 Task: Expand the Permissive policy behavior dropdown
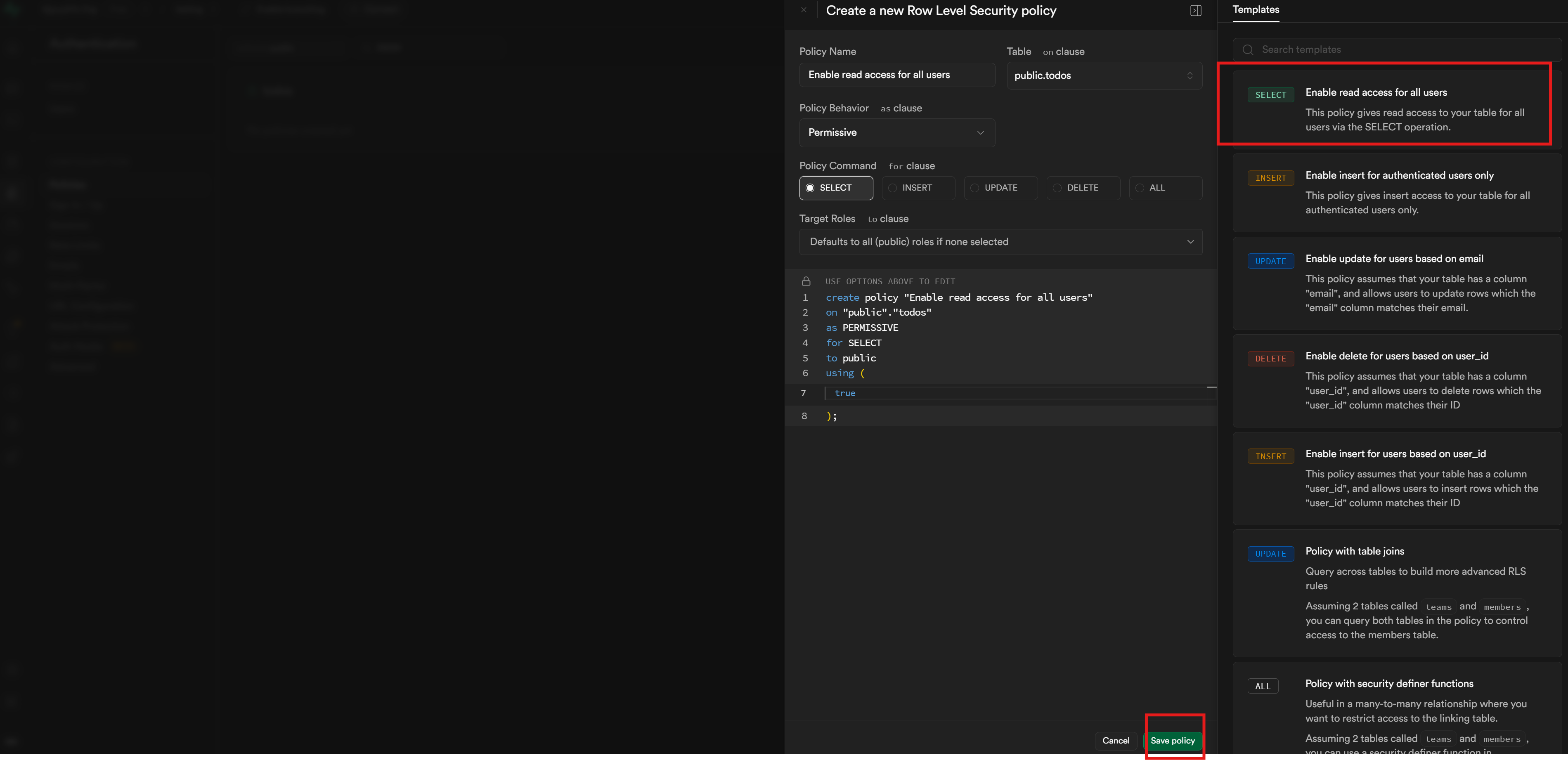coord(896,133)
